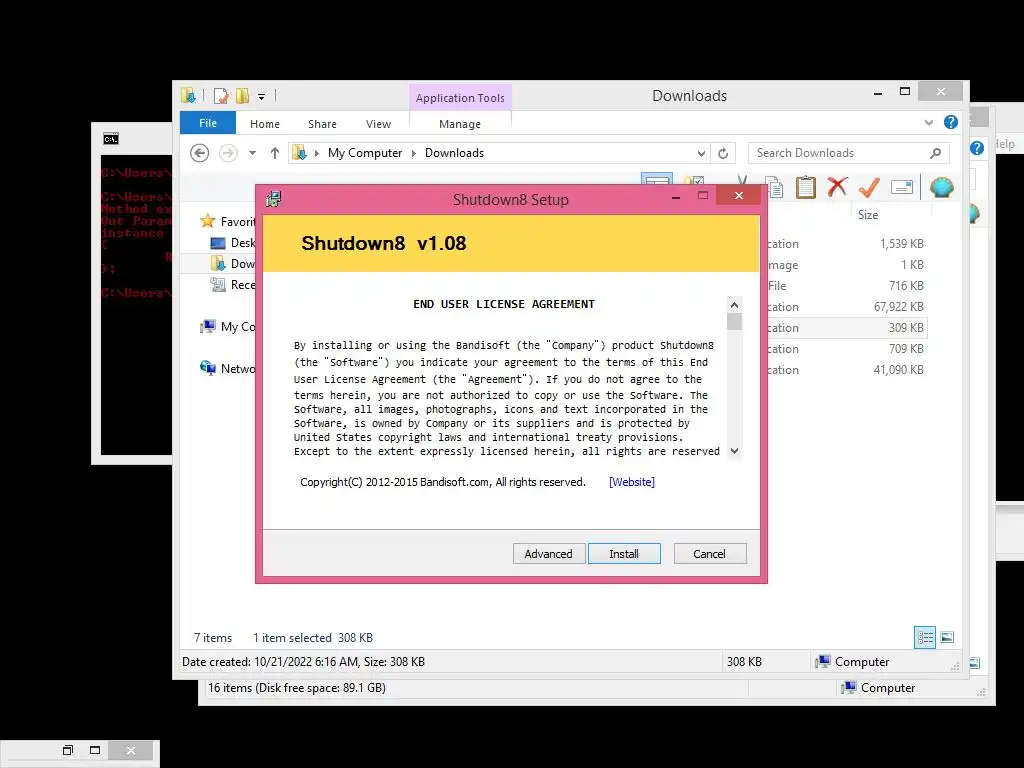Click the Paste clipboard toolbar icon

806,187
